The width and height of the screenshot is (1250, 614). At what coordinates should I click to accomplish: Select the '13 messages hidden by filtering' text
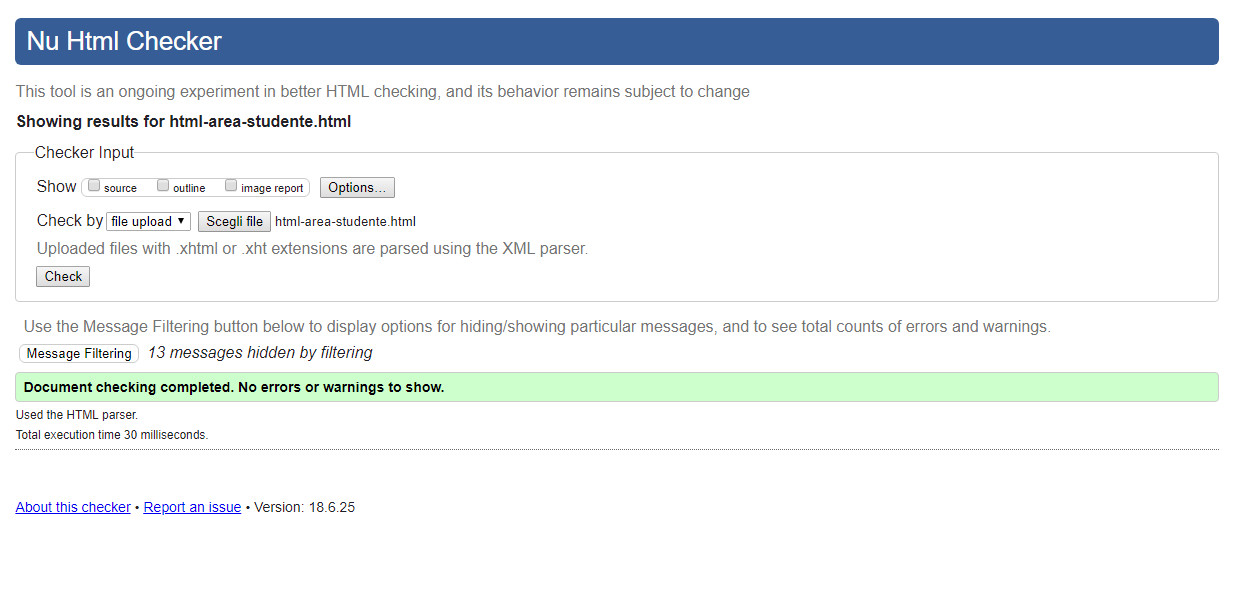260,352
